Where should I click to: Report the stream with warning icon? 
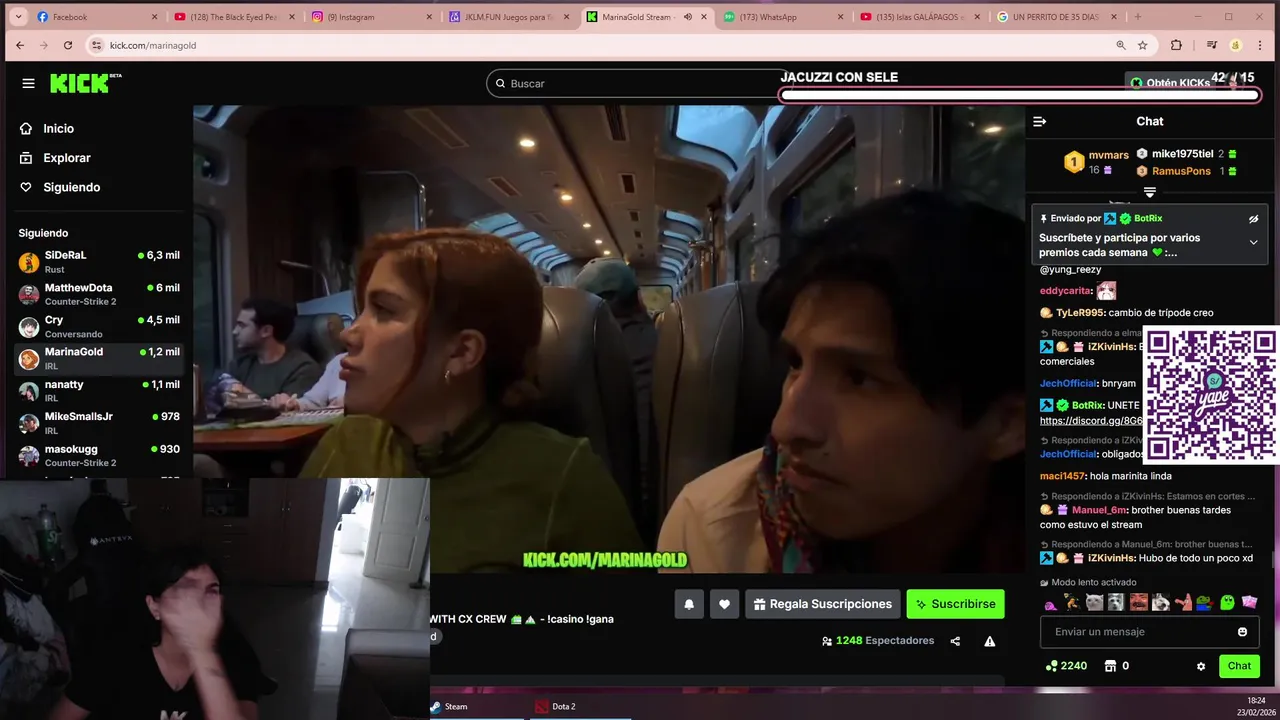click(989, 641)
